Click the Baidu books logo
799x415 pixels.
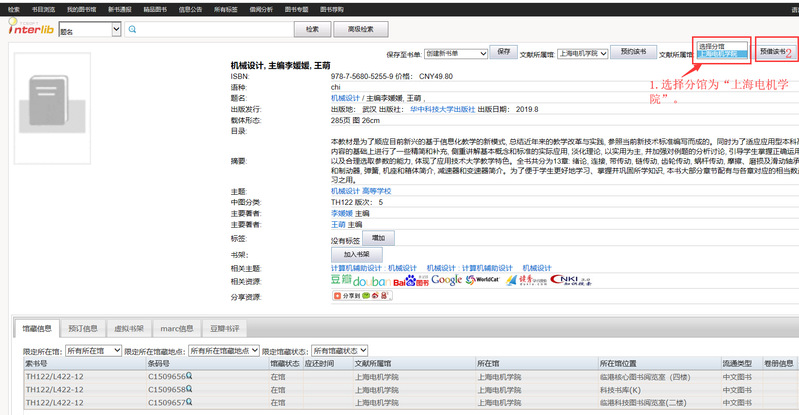(410, 281)
